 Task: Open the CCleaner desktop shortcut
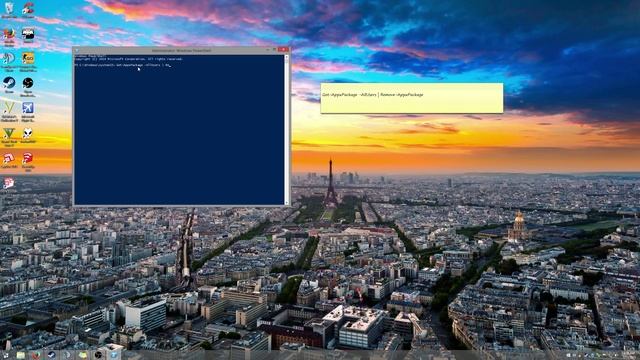pyautogui.click(x=28, y=9)
